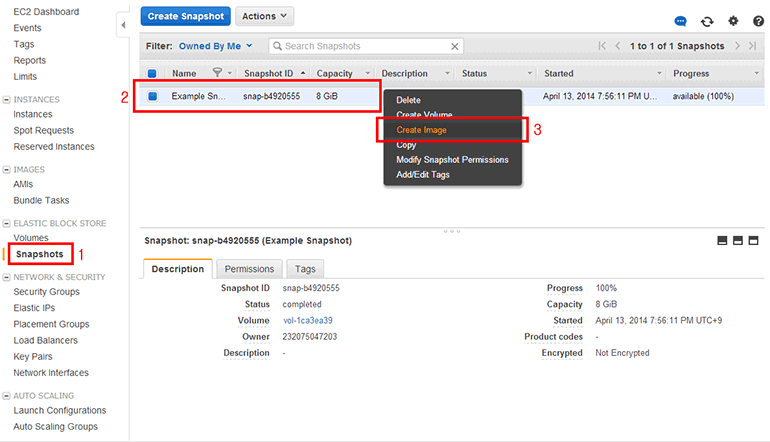Go to the last page of snapshots

(751, 46)
